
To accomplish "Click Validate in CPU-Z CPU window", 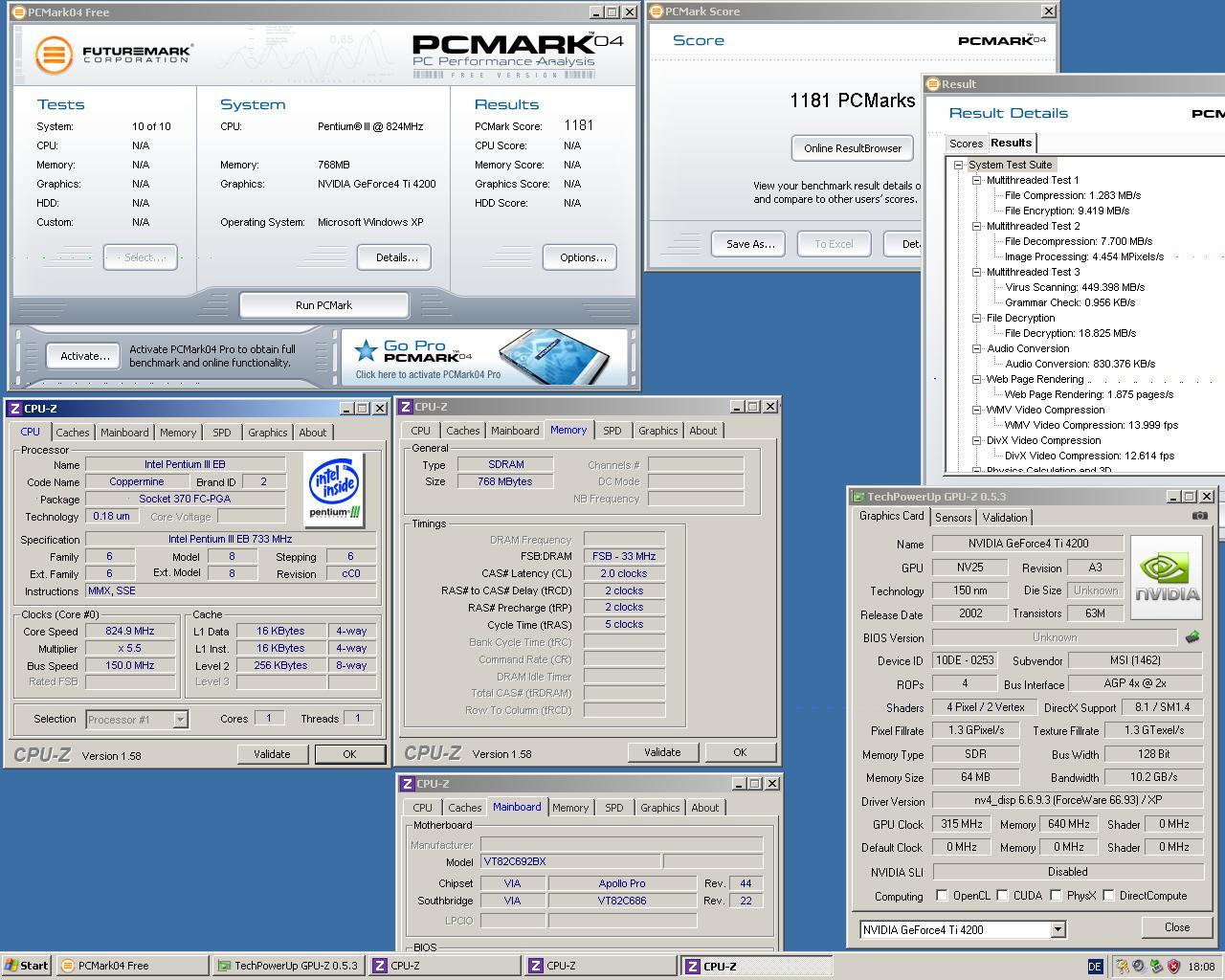I will (x=272, y=754).
